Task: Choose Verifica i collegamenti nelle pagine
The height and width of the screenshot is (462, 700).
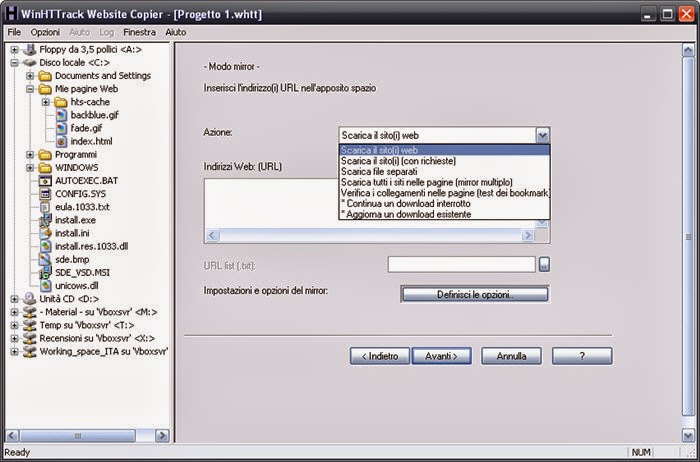Action: pos(444,193)
